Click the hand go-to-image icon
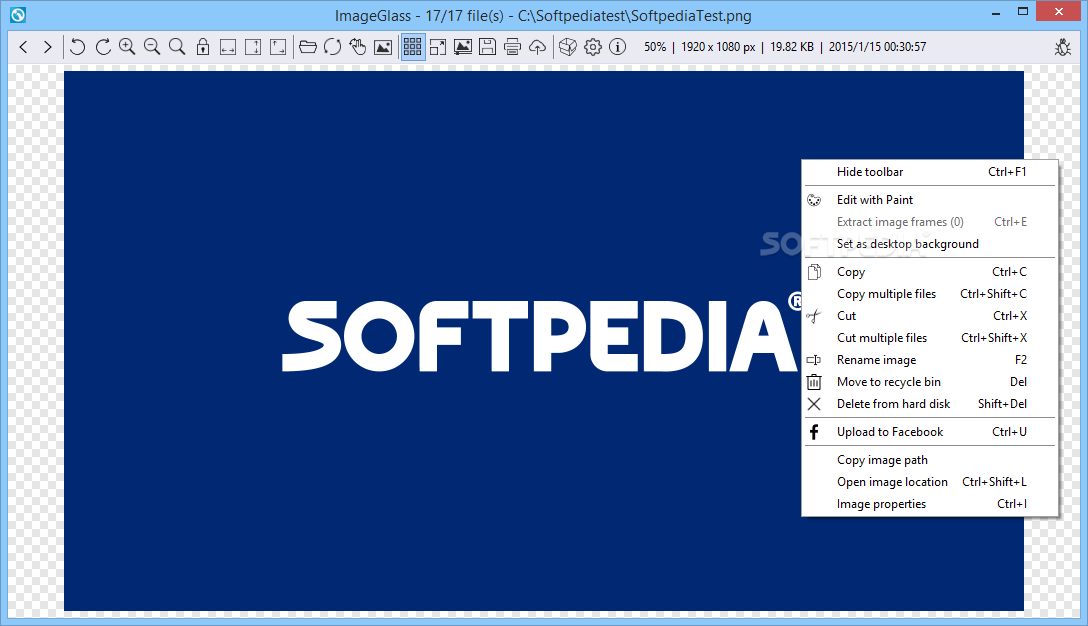Image resolution: width=1088 pixels, height=626 pixels. click(x=357, y=47)
